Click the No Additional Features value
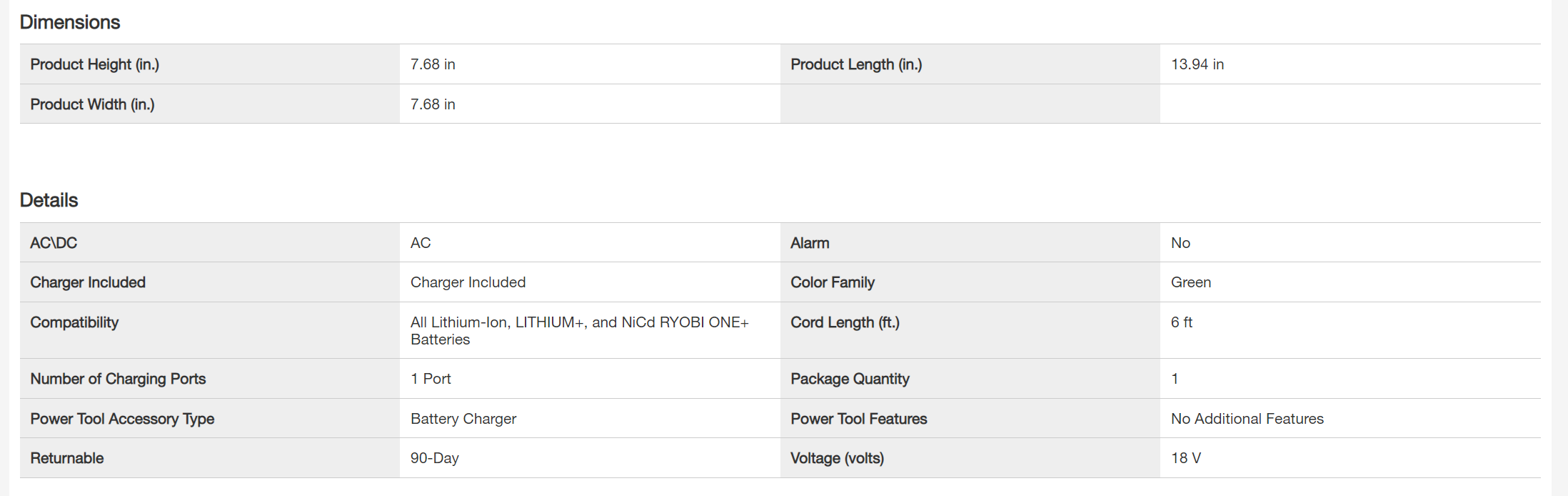The height and width of the screenshot is (496, 1568). (1247, 419)
